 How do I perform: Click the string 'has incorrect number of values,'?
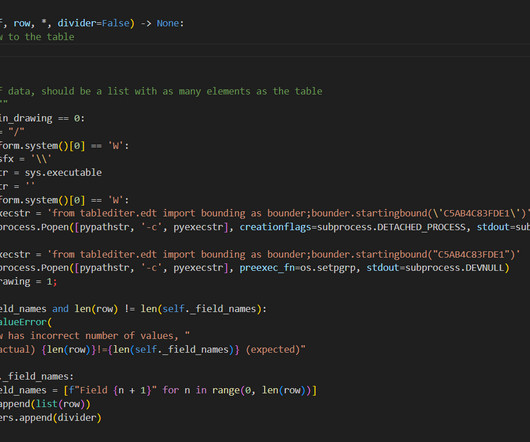click(x=93, y=336)
